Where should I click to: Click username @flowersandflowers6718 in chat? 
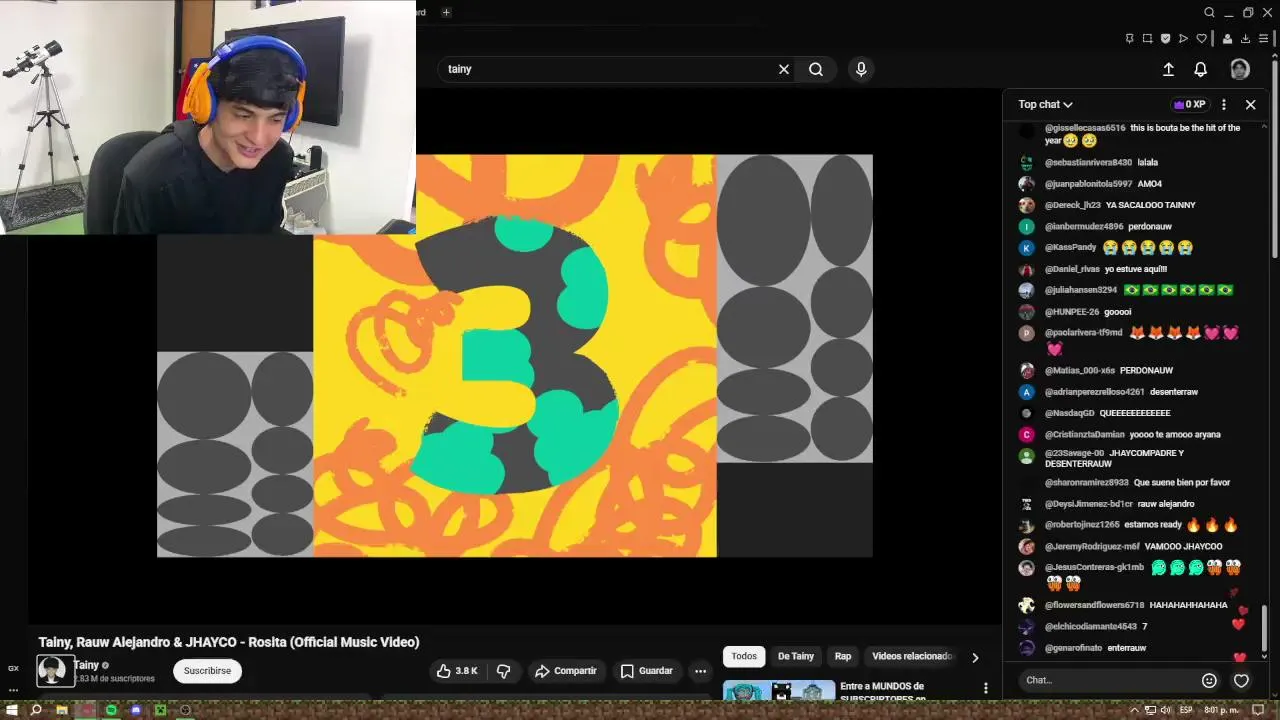pyautogui.click(x=1094, y=605)
